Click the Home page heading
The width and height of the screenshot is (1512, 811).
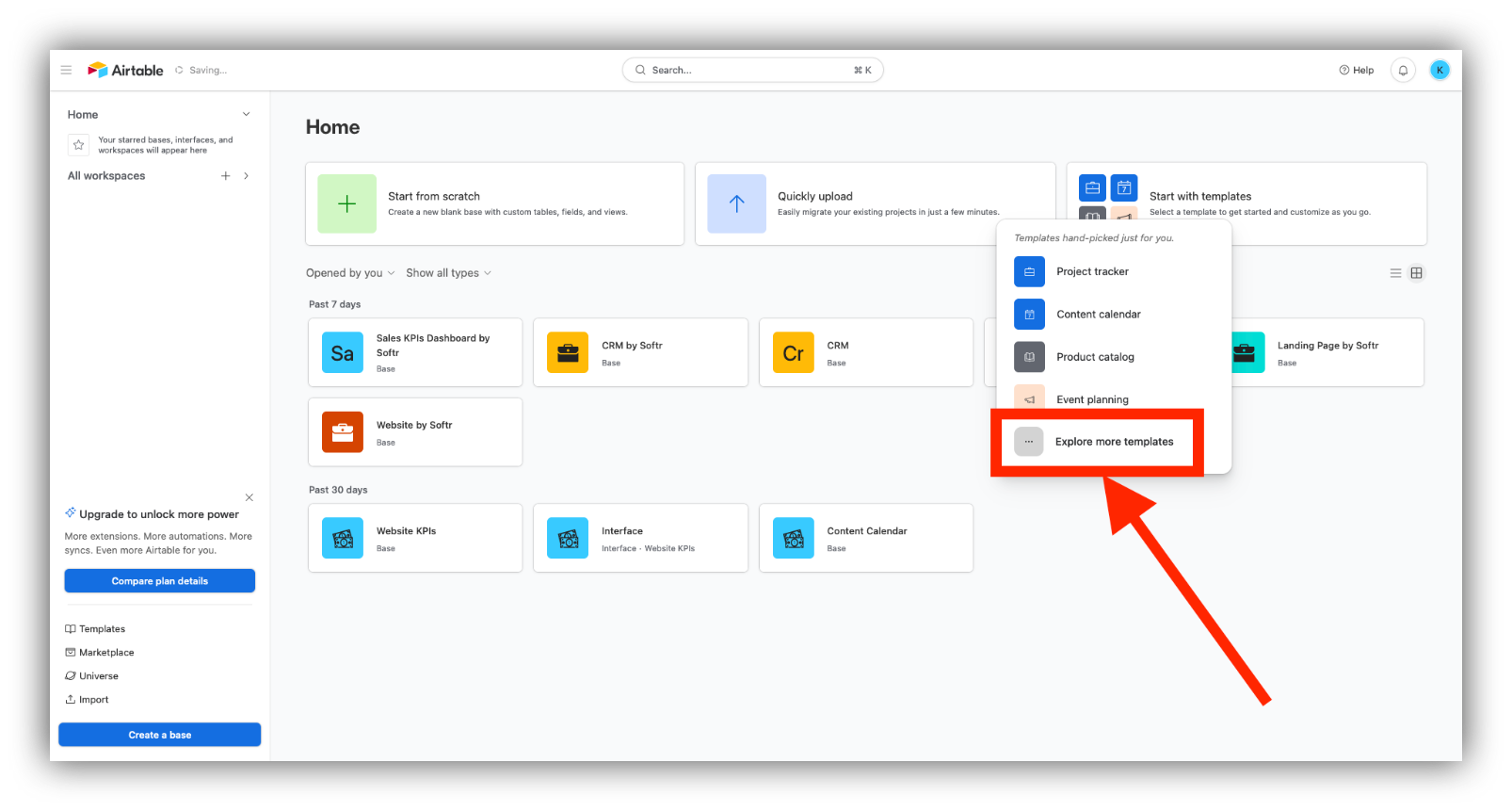click(332, 127)
